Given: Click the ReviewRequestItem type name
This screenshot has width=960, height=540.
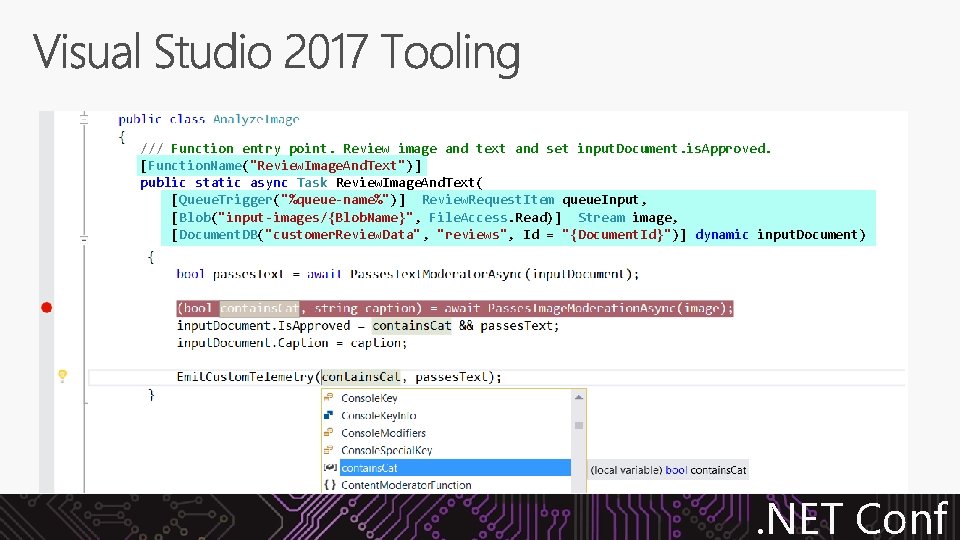Looking at the screenshot, I should pyautogui.click(x=488, y=200).
